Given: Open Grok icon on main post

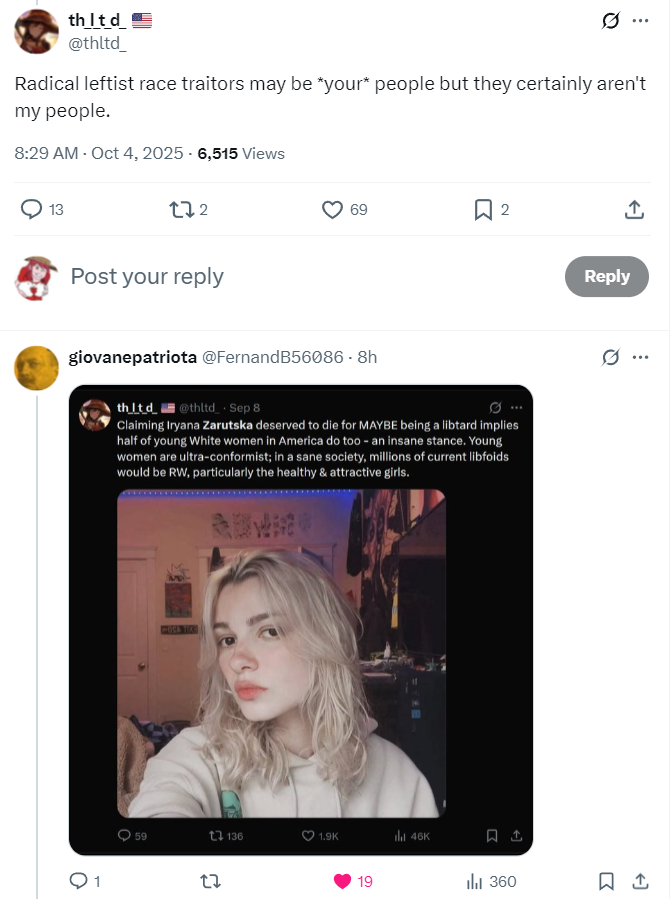Looking at the screenshot, I should 609,21.
